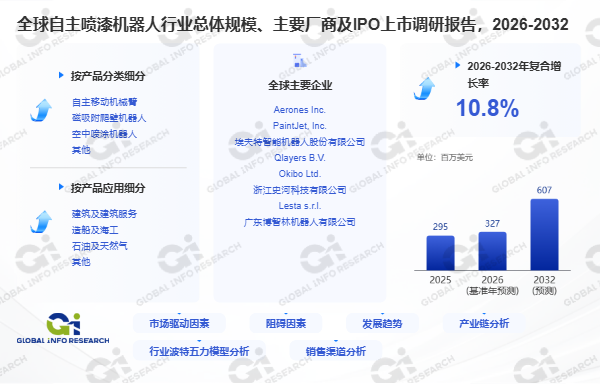This screenshot has width=600, height=384.
Task: Click company name 浙江史河科技有限公司
Action: (x=300, y=190)
